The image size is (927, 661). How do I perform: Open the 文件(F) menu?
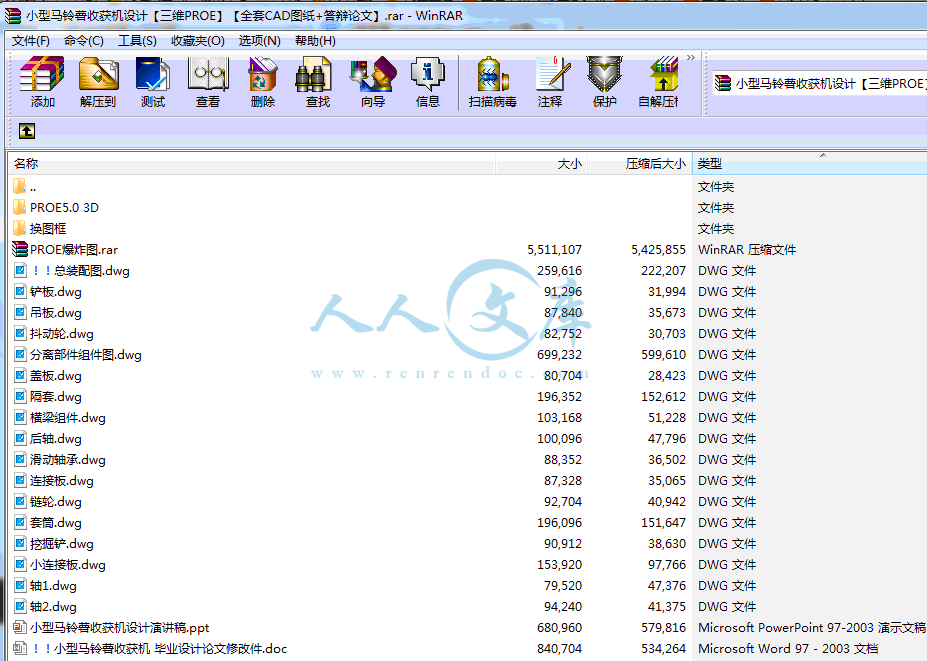[31, 41]
